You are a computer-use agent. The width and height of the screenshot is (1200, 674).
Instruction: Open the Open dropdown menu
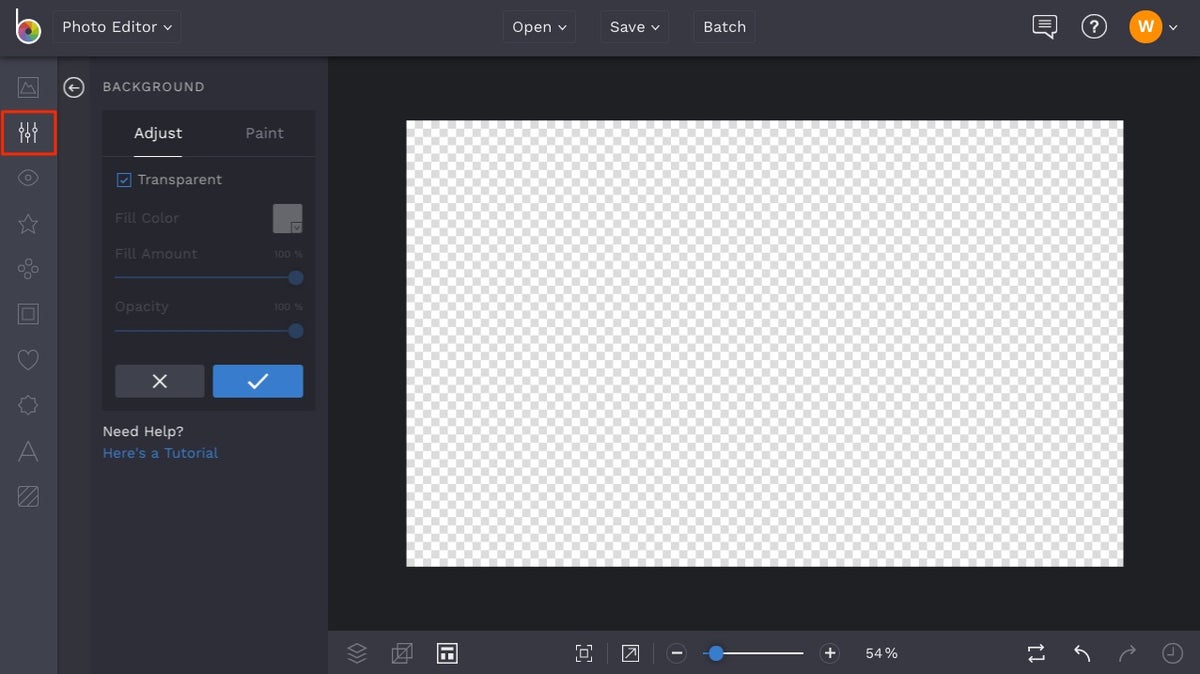pyautogui.click(x=538, y=27)
